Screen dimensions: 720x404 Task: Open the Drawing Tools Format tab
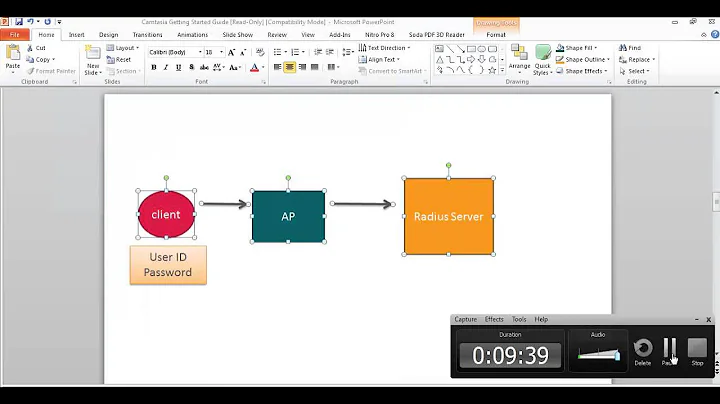pyautogui.click(x=496, y=35)
